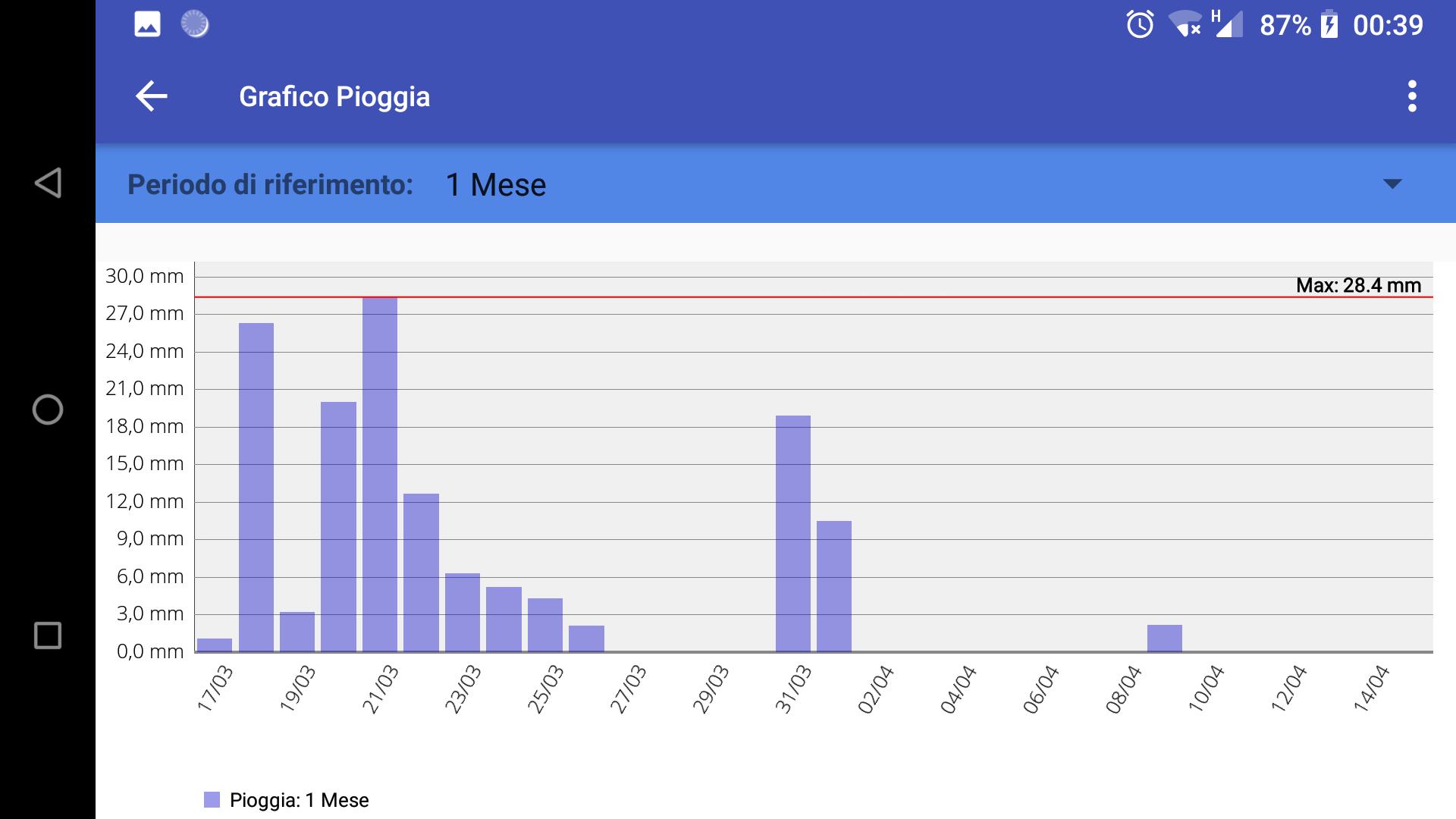Tap the 'Max: 28.4 mm' label
Viewport: 1456px width, 819px height.
1358,285
